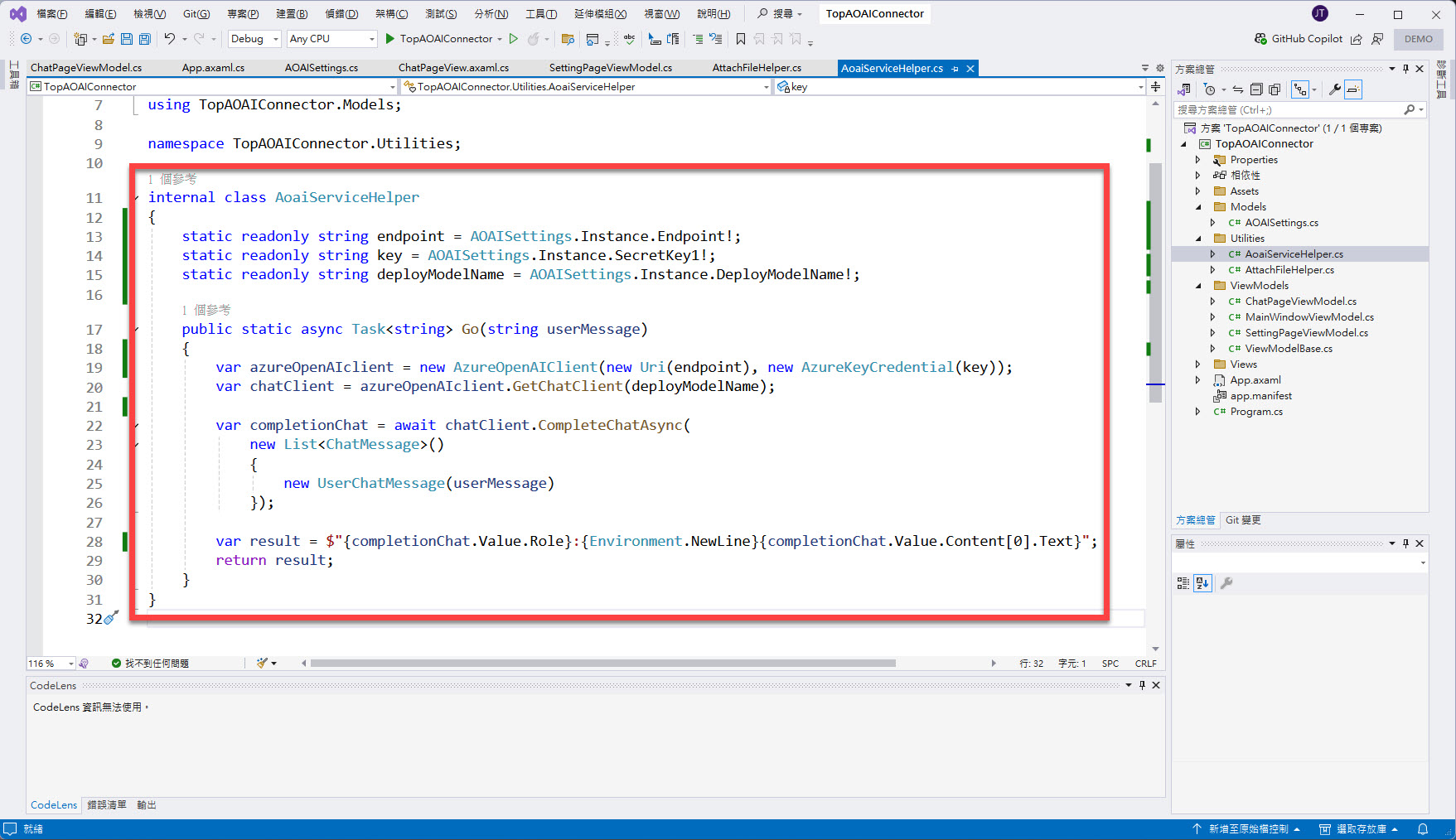This screenshot has height=840, width=1456.
Task: Switch to the AOAISettings.cs tab
Action: coord(322,68)
